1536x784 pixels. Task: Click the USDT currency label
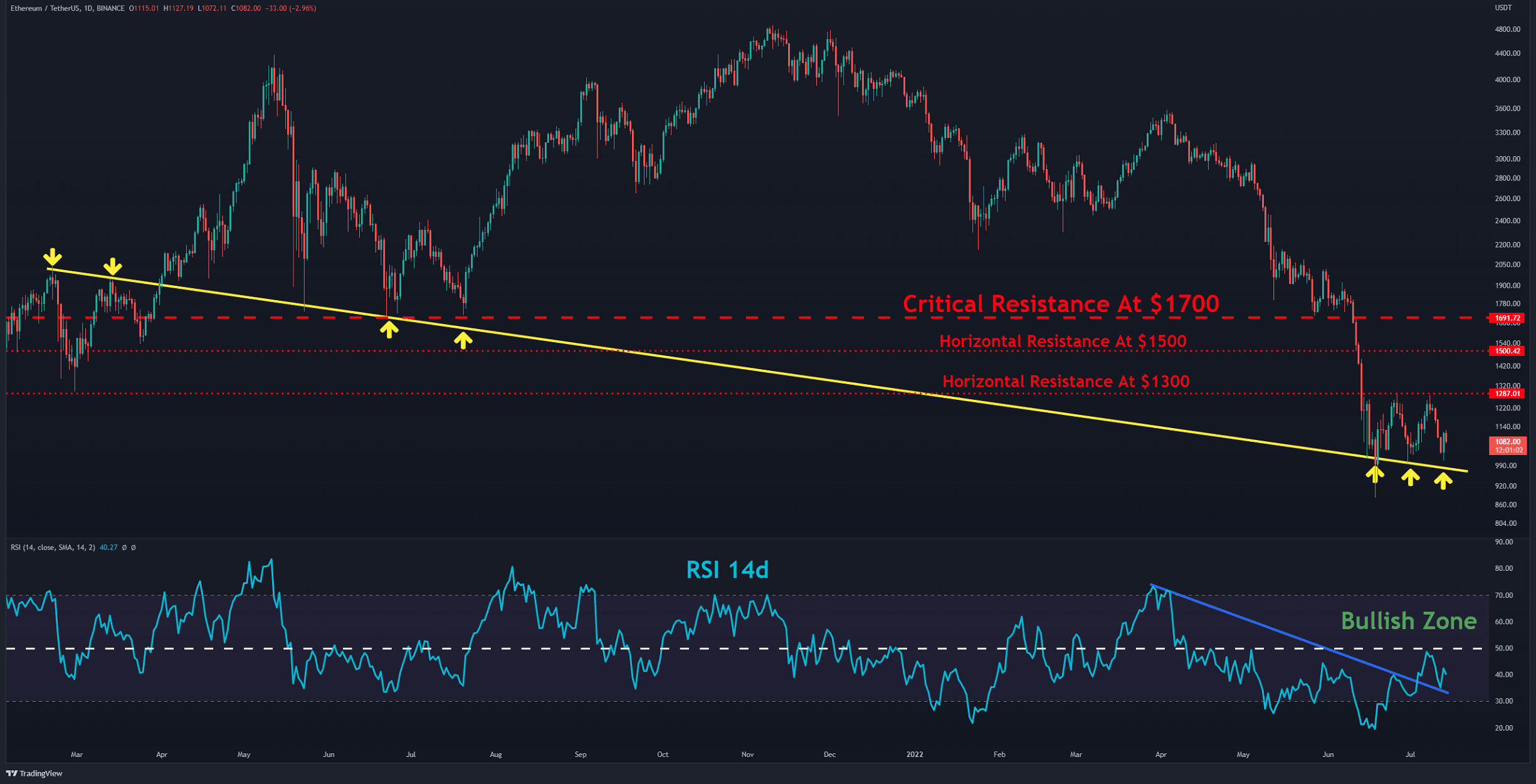1503,8
